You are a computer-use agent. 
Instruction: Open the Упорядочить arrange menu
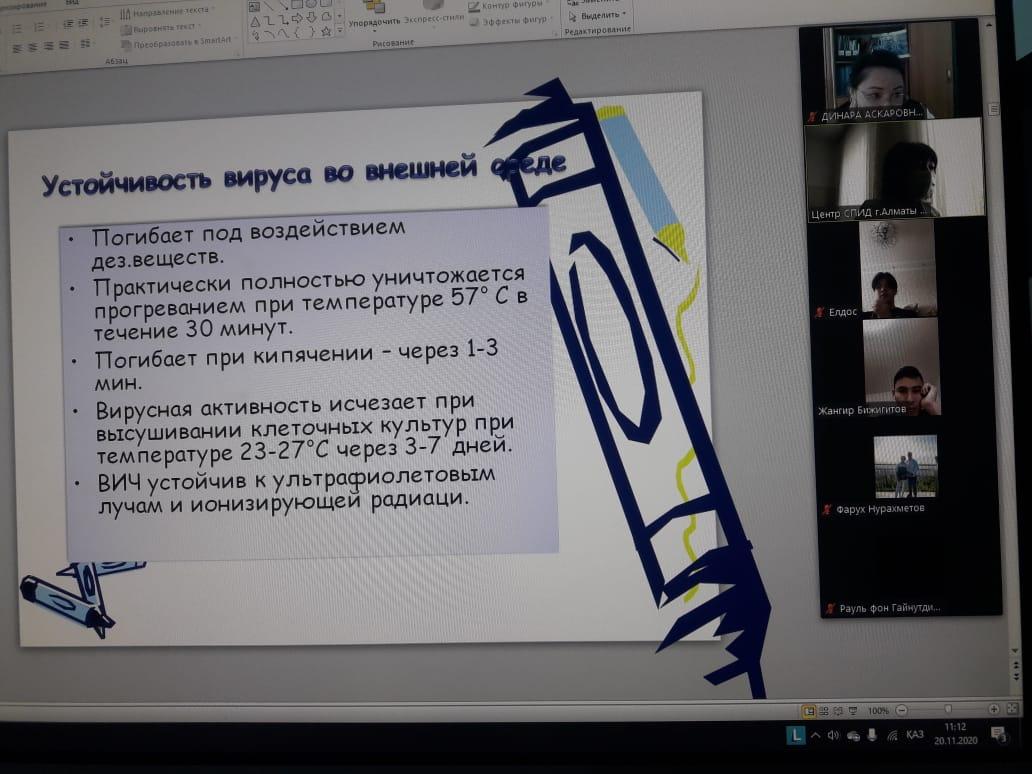(x=375, y=21)
